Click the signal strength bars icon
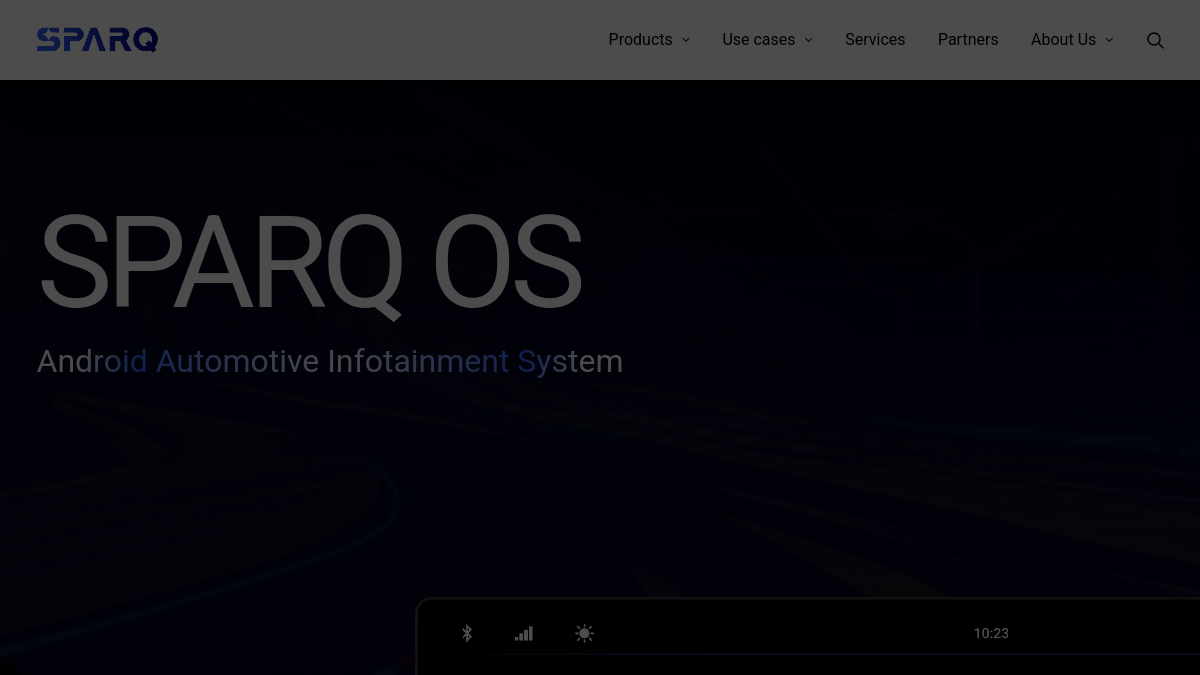Screen dimensions: 1200x675 click(x=524, y=633)
